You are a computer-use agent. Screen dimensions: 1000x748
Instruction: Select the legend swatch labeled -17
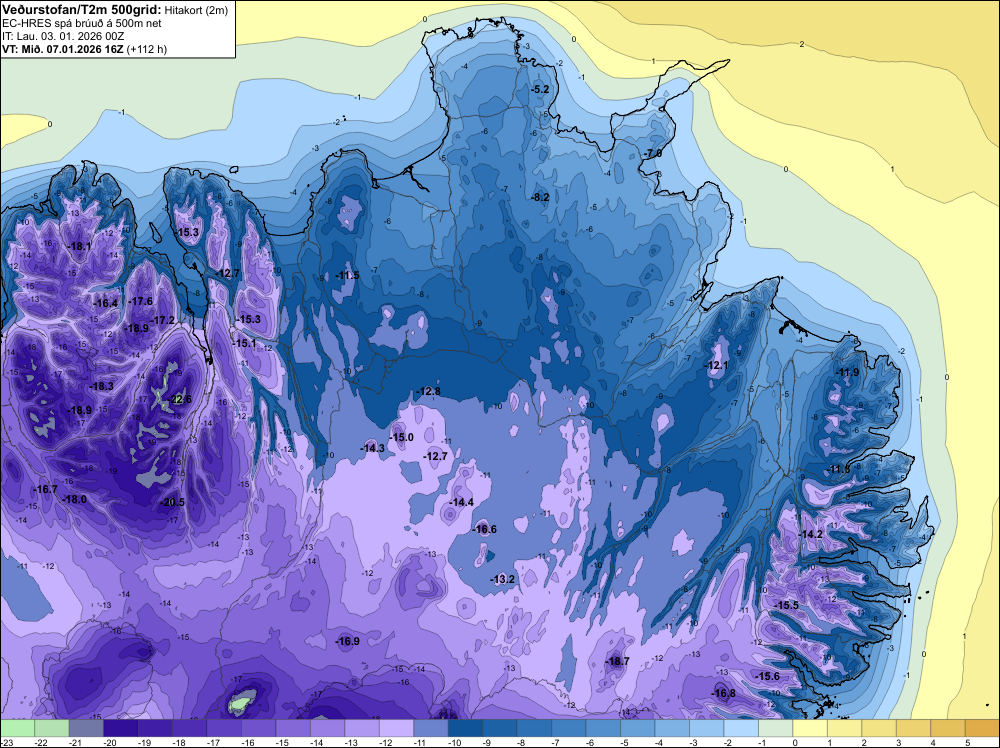click(224, 728)
